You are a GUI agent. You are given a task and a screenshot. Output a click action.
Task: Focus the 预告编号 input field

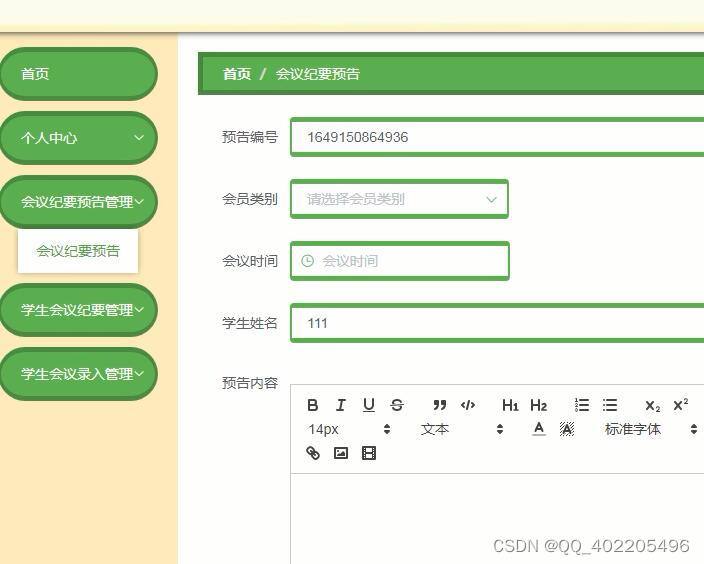click(497, 137)
